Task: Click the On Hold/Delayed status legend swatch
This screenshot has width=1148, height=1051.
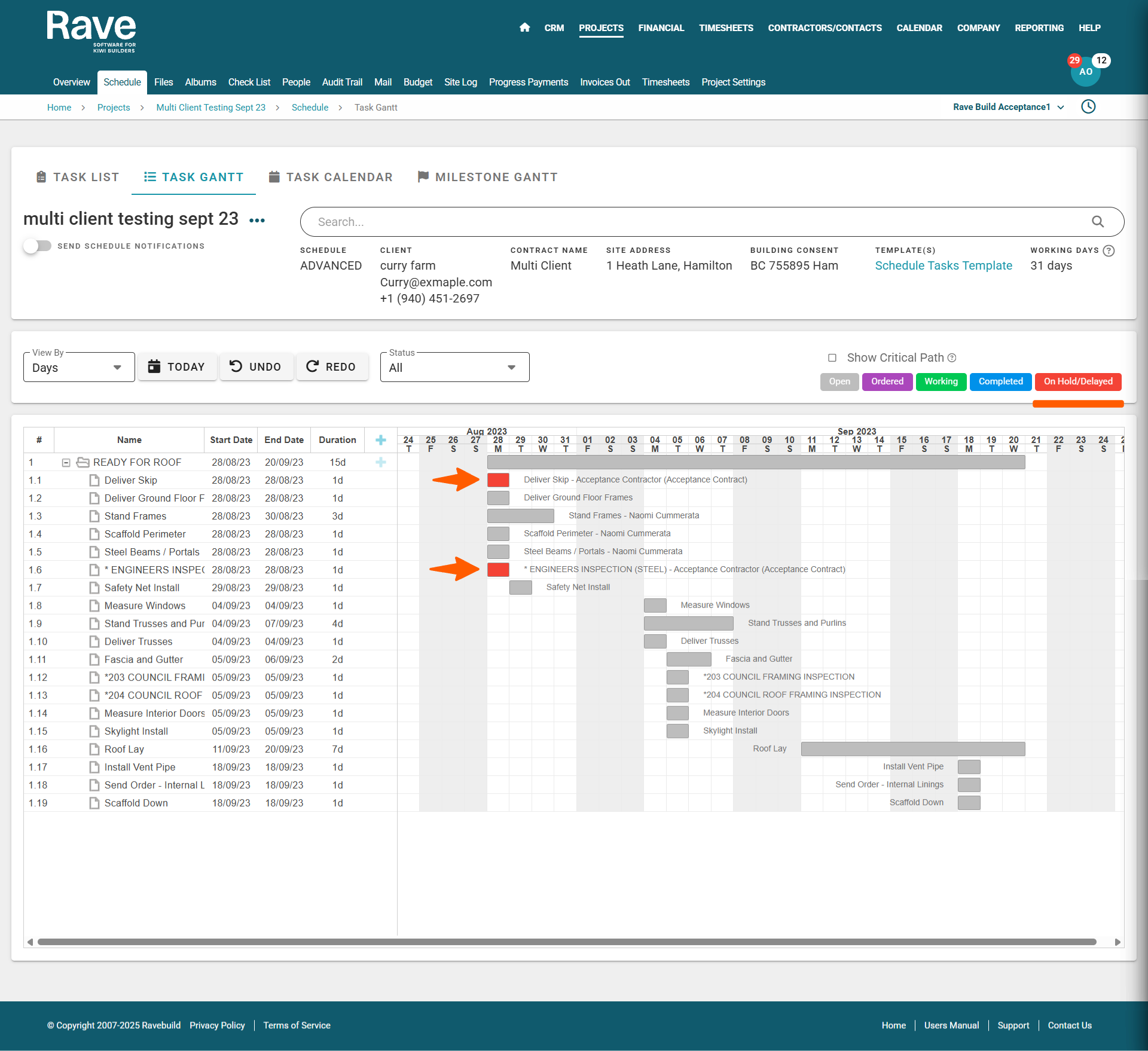Action: [x=1078, y=381]
